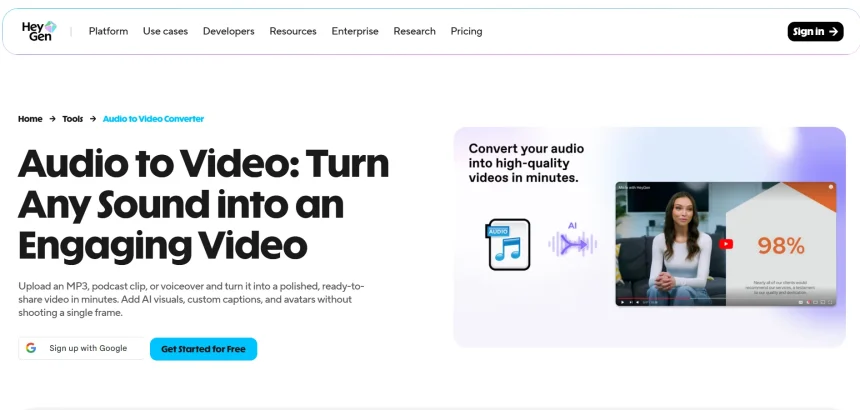This screenshot has width=860, height=410.
Task: Open the Developers dropdown
Action: coord(228,31)
